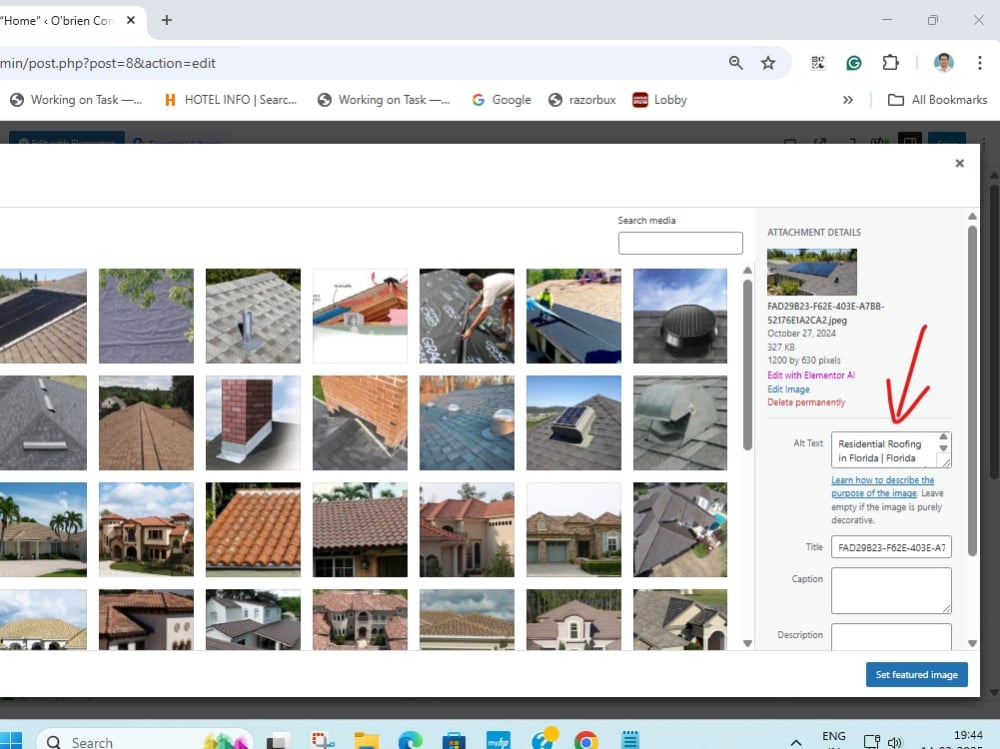
Task: Click the Title input field
Action: (x=891, y=547)
